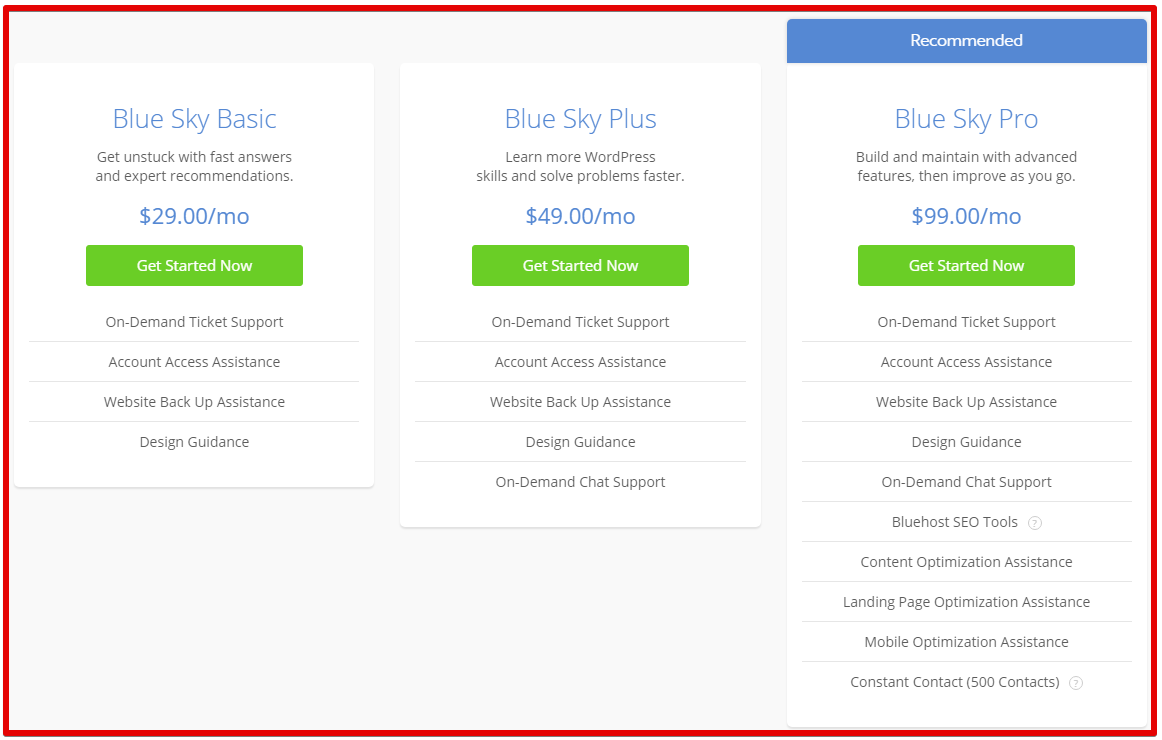Click On-Demand Chat Support in Plus plan
The width and height of the screenshot is (1162, 740).
click(x=580, y=482)
